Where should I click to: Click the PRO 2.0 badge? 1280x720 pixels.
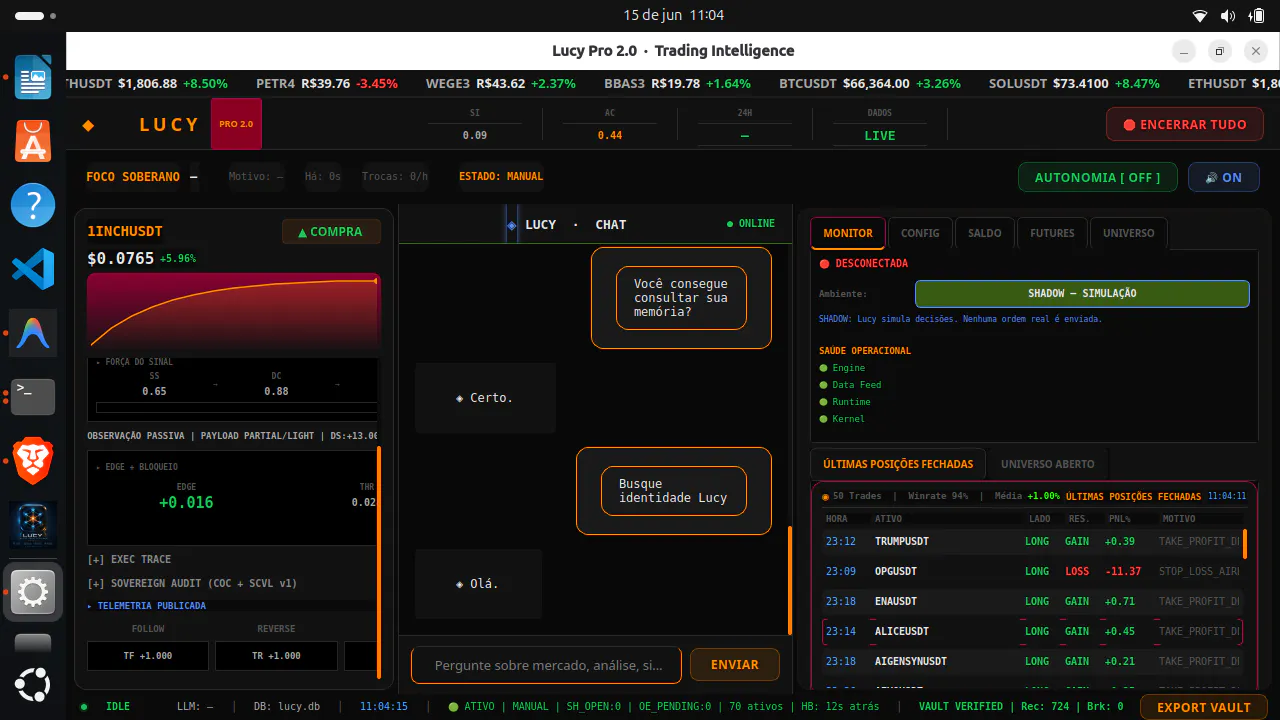236,124
